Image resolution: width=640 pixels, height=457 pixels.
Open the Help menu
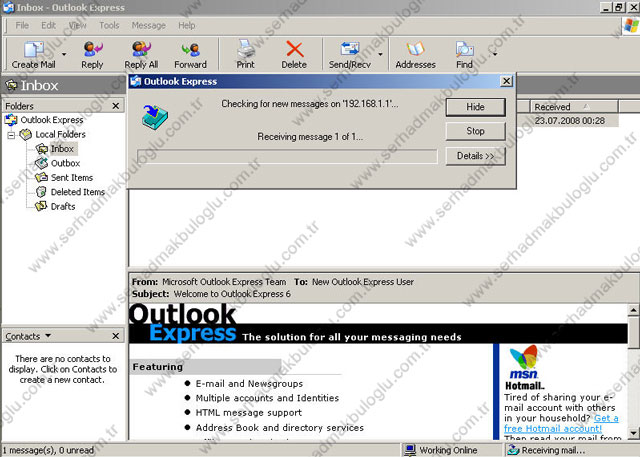point(187,25)
